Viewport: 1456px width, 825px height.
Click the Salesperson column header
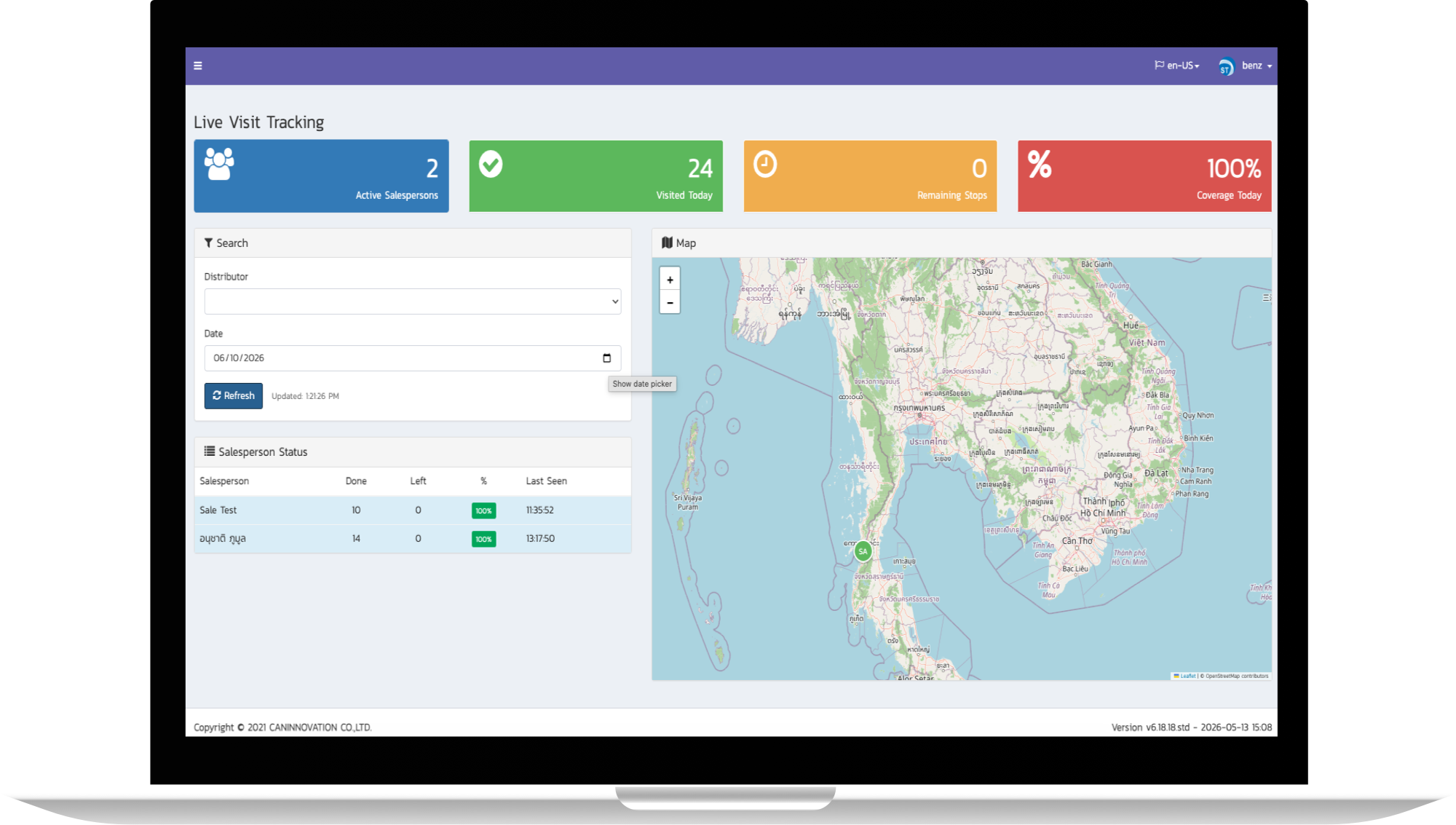224,481
